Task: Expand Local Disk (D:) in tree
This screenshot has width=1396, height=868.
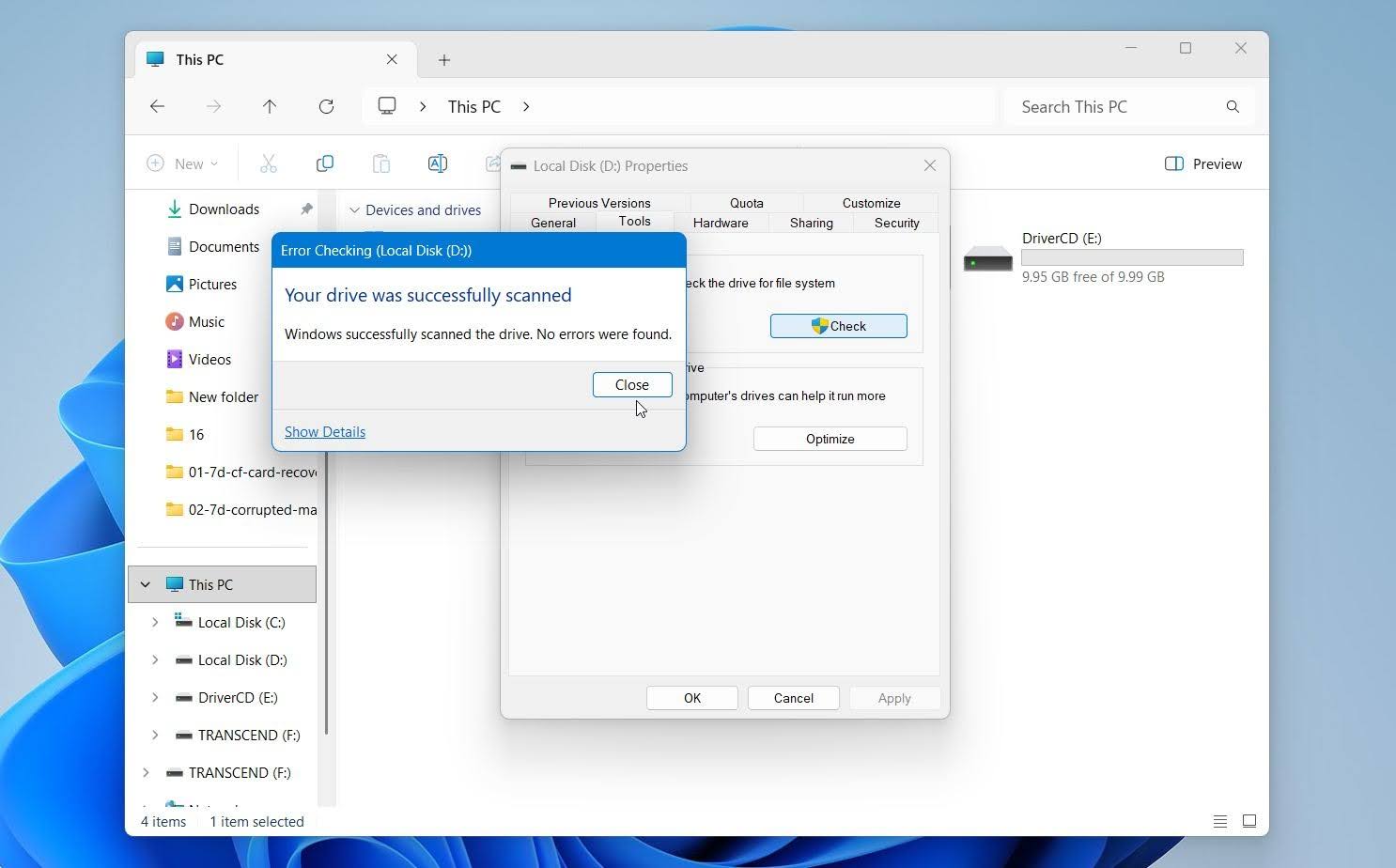Action: (x=155, y=659)
